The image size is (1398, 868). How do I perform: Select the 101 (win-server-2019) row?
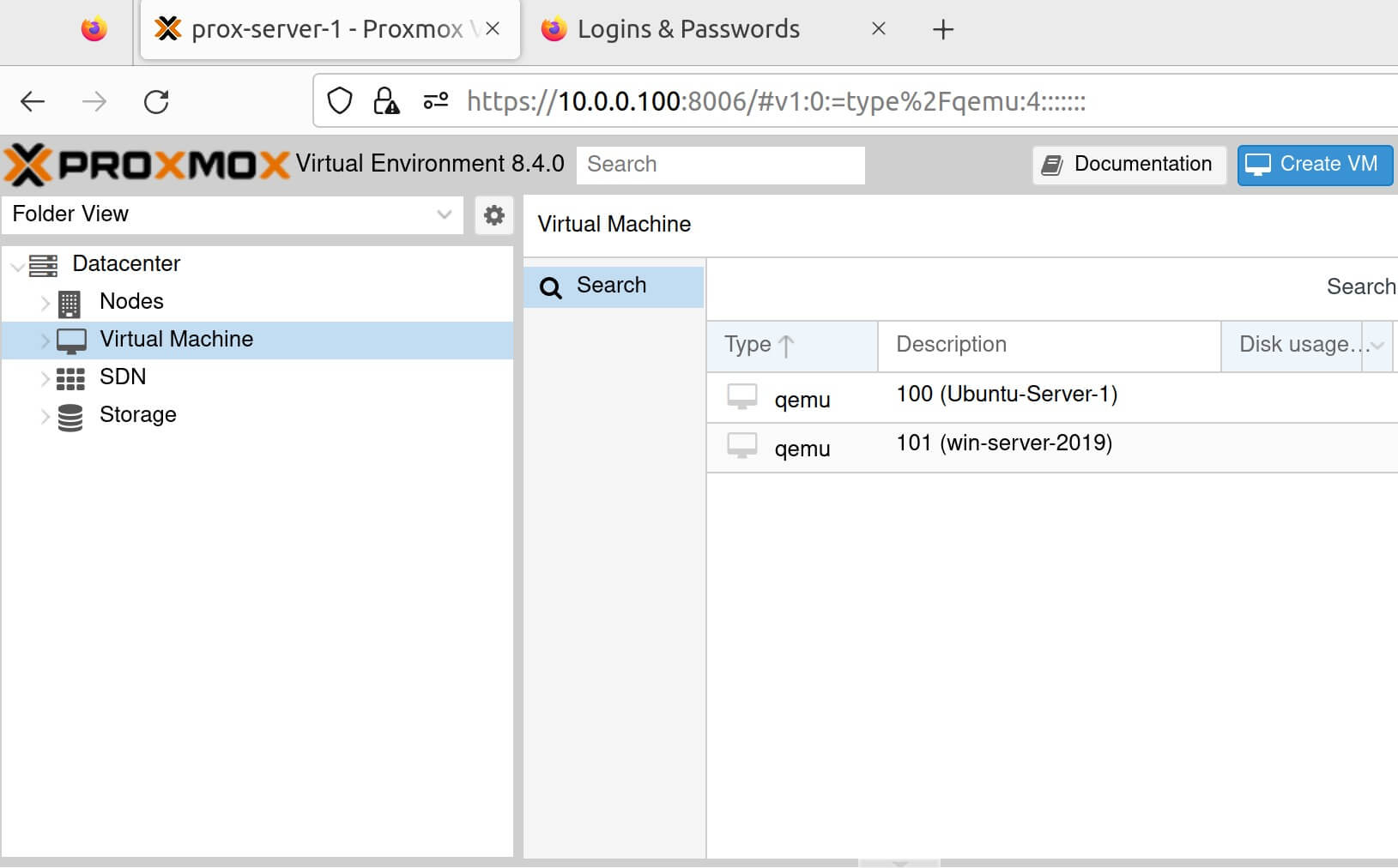(x=1052, y=447)
